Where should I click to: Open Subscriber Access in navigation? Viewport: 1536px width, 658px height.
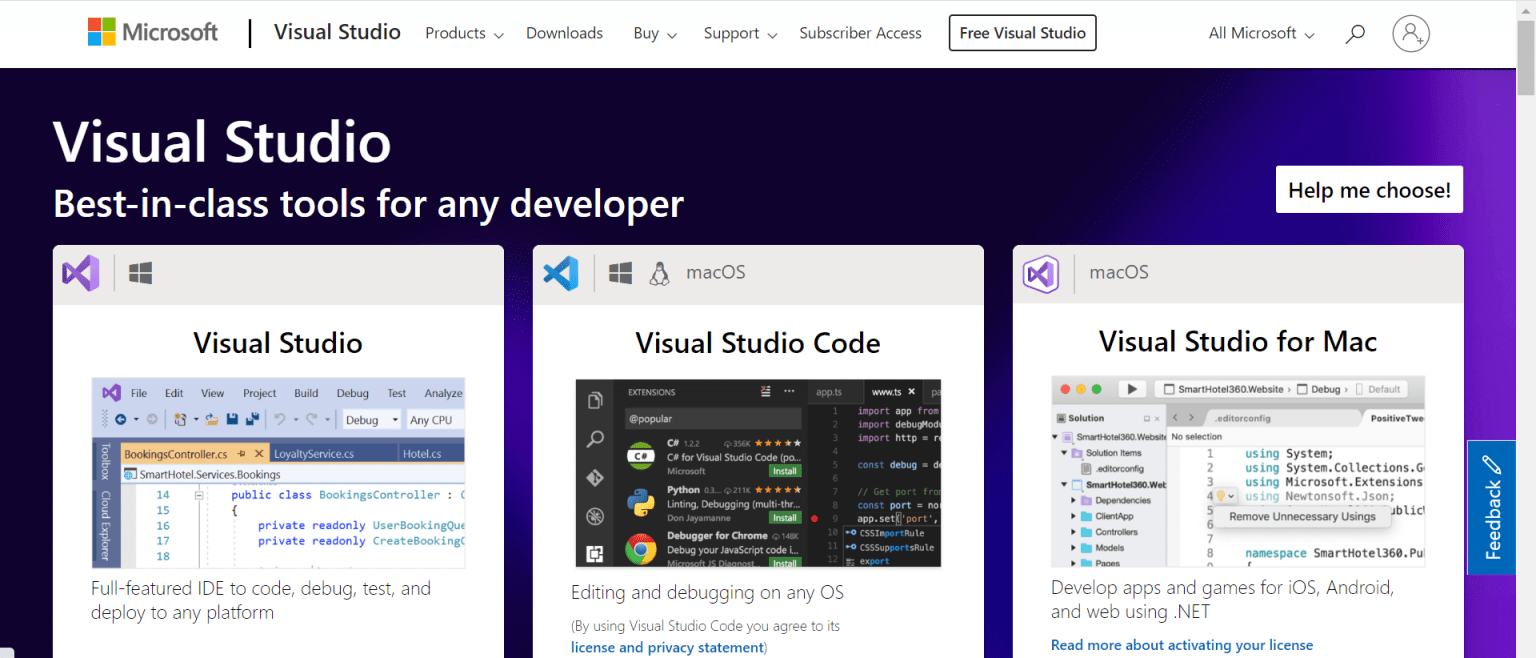click(860, 33)
